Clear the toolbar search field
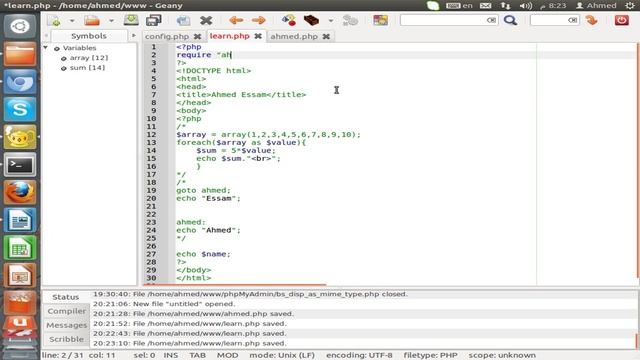Image resolution: width=640 pixels, height=360 pixels. [x=491, y=20]
